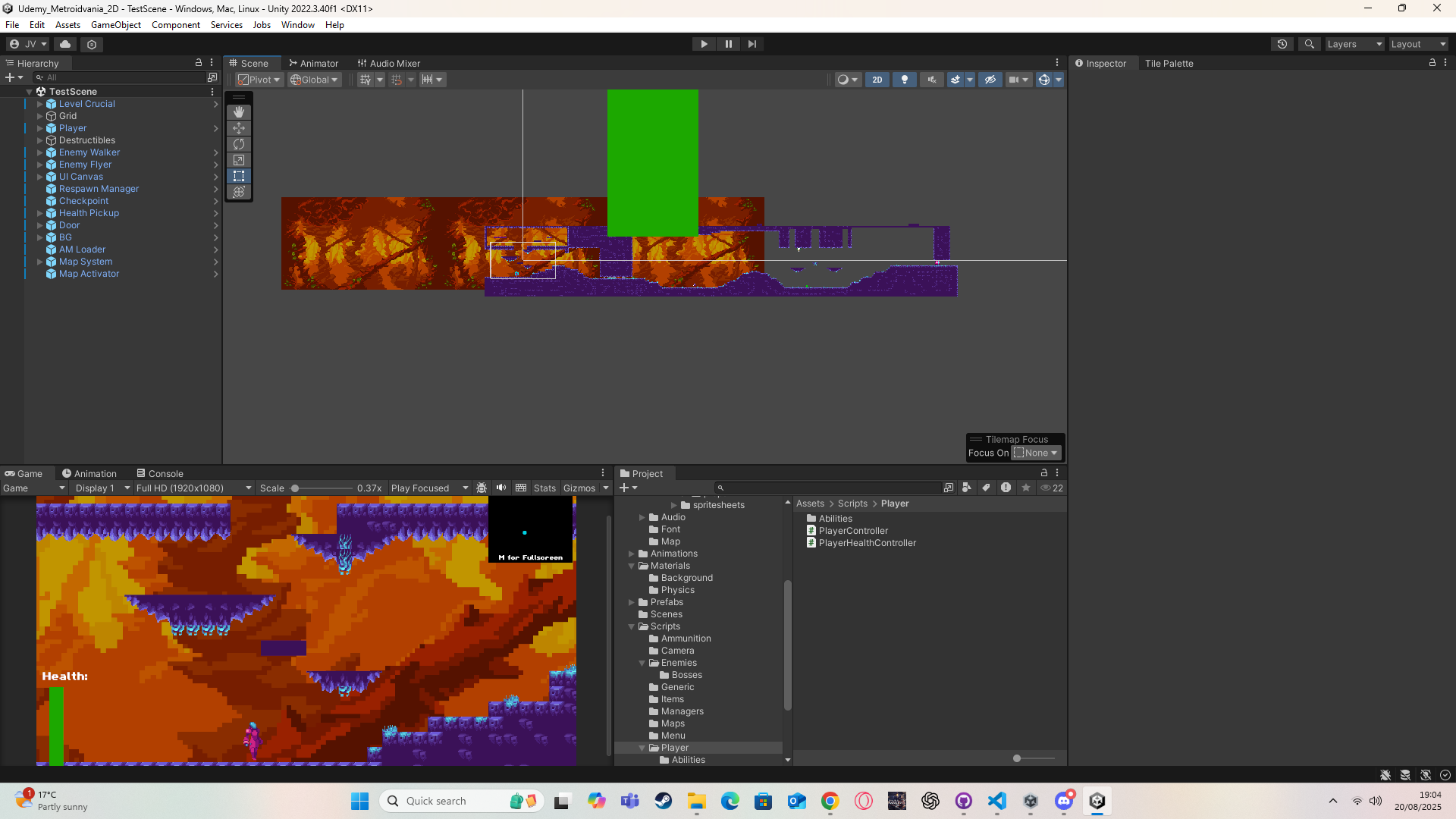Expand the Enemy Walker hierarchy item
This screenshot has height=819, width=1456.
(40, 152)
